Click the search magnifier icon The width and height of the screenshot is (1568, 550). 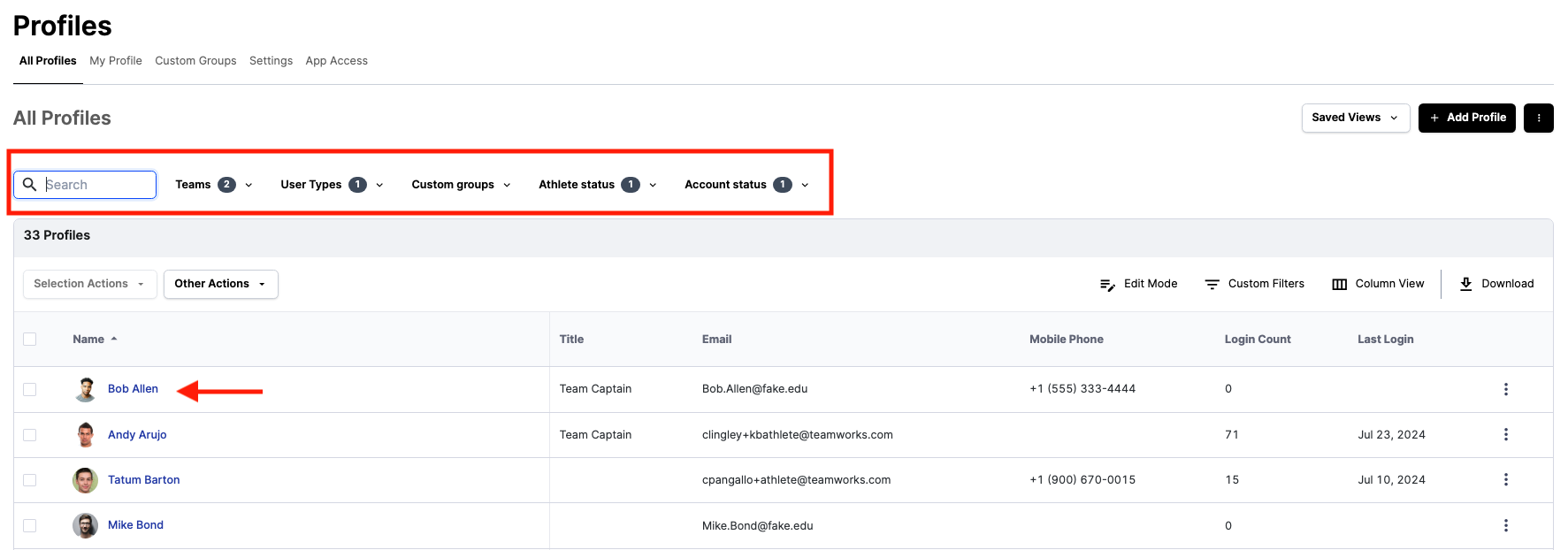point(30,184)
